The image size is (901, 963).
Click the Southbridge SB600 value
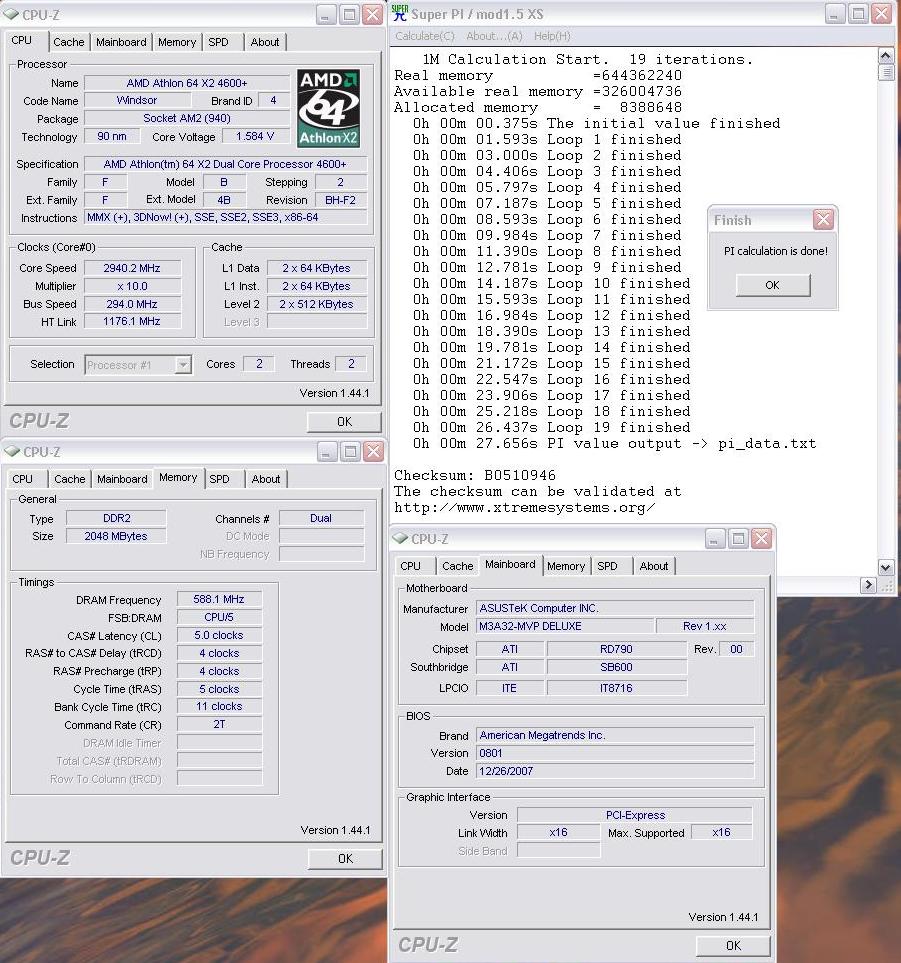(x=616, y=667)
